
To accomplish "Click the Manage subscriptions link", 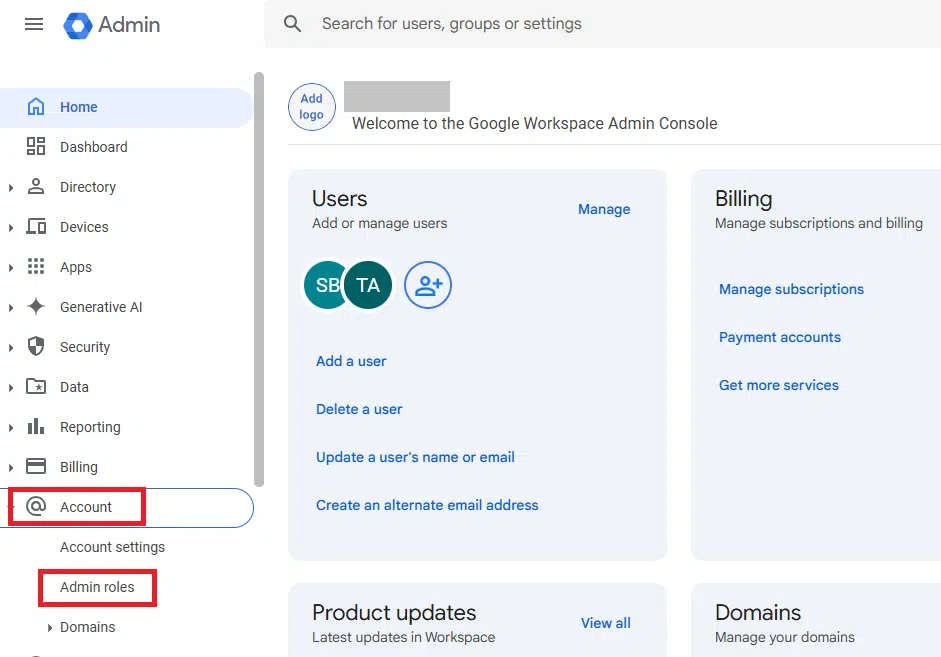I will click(792, 289).
